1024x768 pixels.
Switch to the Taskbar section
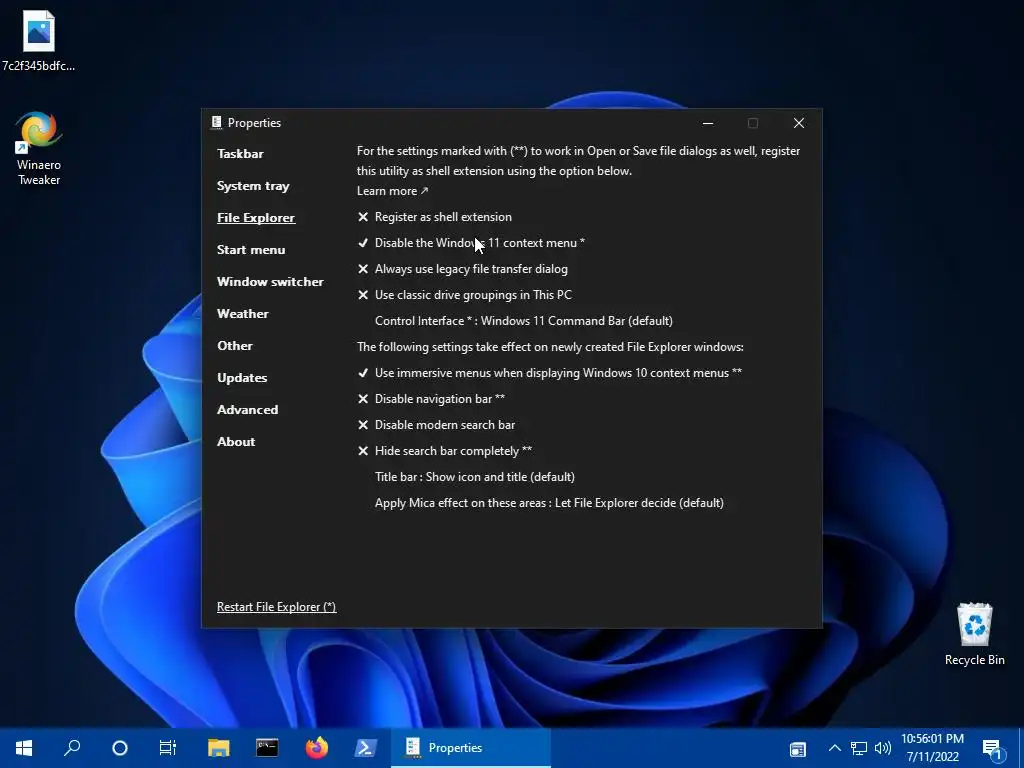[240, 154]
